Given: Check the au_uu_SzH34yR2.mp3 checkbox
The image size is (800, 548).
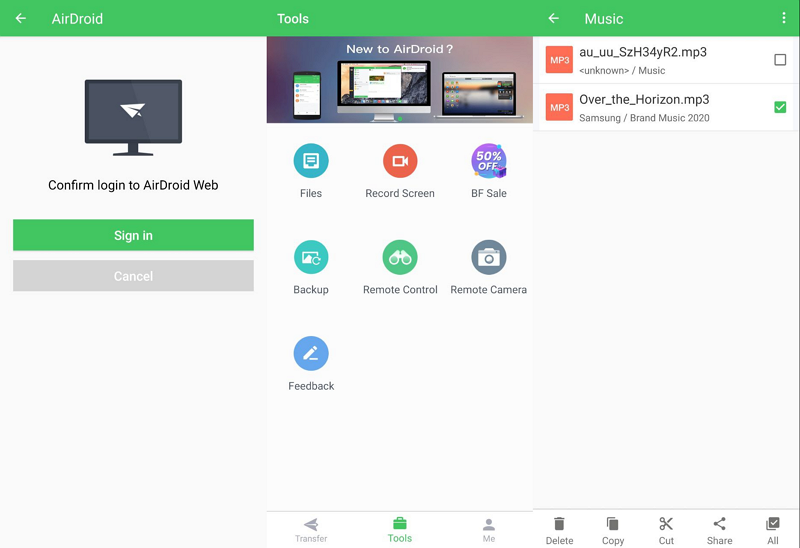Looking at the screenshot, I should [x=780, y=60].
